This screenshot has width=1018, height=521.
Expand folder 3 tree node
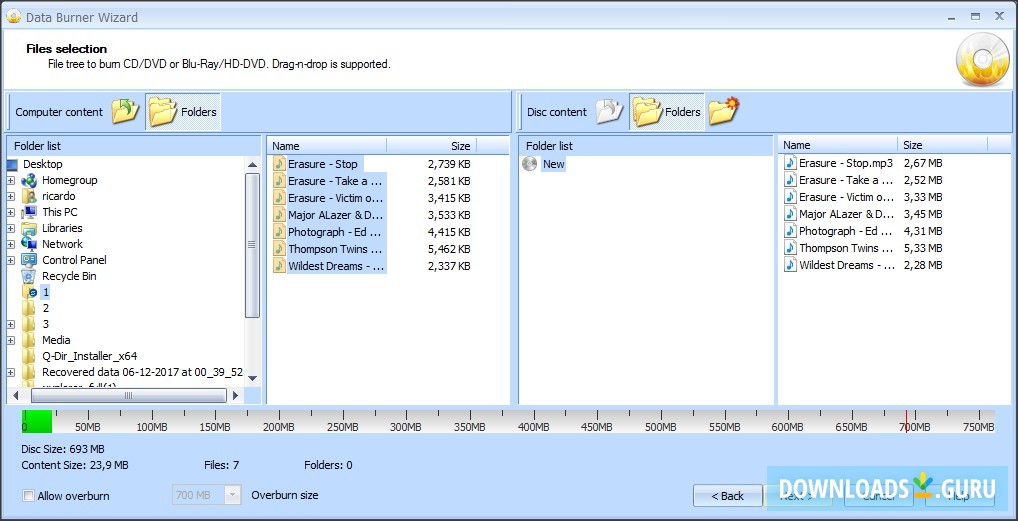pyautogui.click(x=11, y=324)
